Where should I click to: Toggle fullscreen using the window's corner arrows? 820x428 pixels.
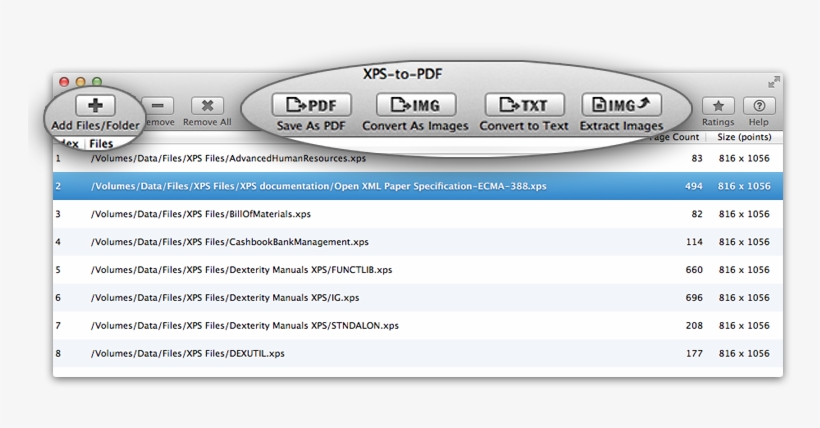pyautogui.click(x=773, y=82)
